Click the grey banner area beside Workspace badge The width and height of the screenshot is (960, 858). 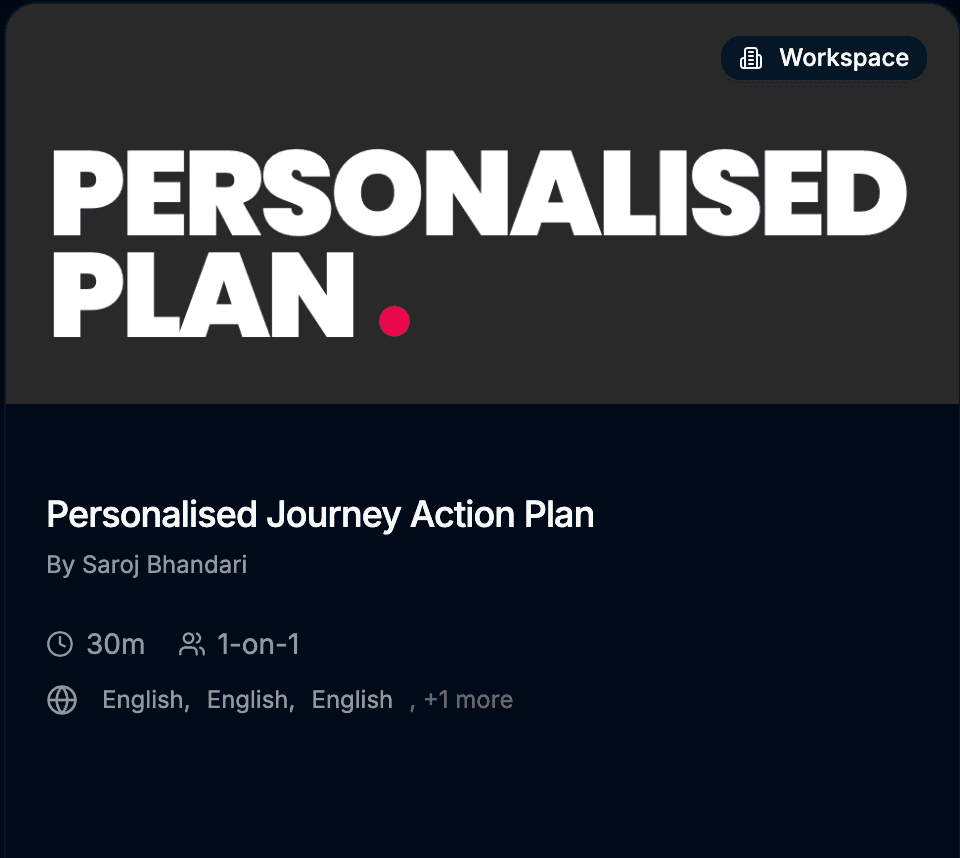pos(400,60)
